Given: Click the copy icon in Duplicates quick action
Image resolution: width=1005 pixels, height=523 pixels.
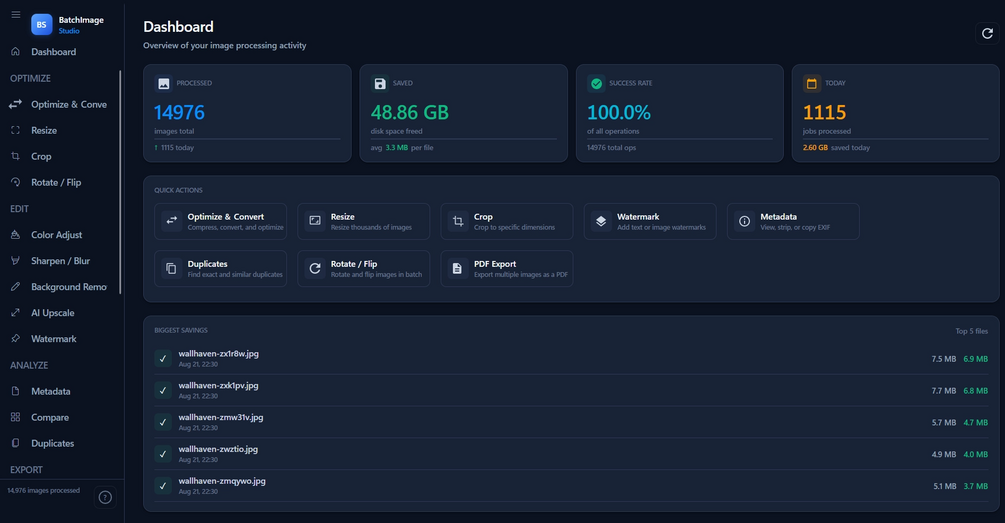Looking at the screenshot, I should point(171,269).
